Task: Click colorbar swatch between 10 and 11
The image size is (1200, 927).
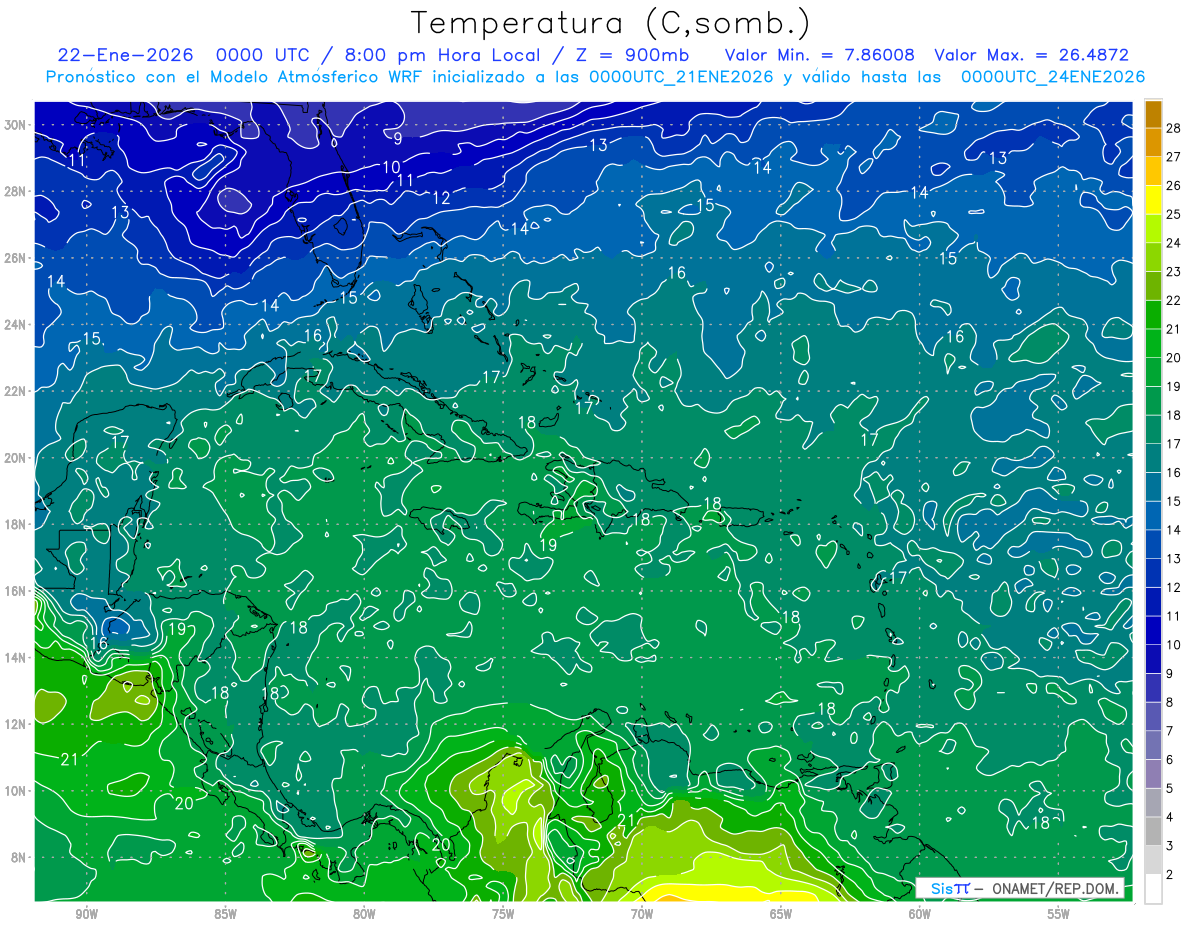Action: click(1153, 631)
